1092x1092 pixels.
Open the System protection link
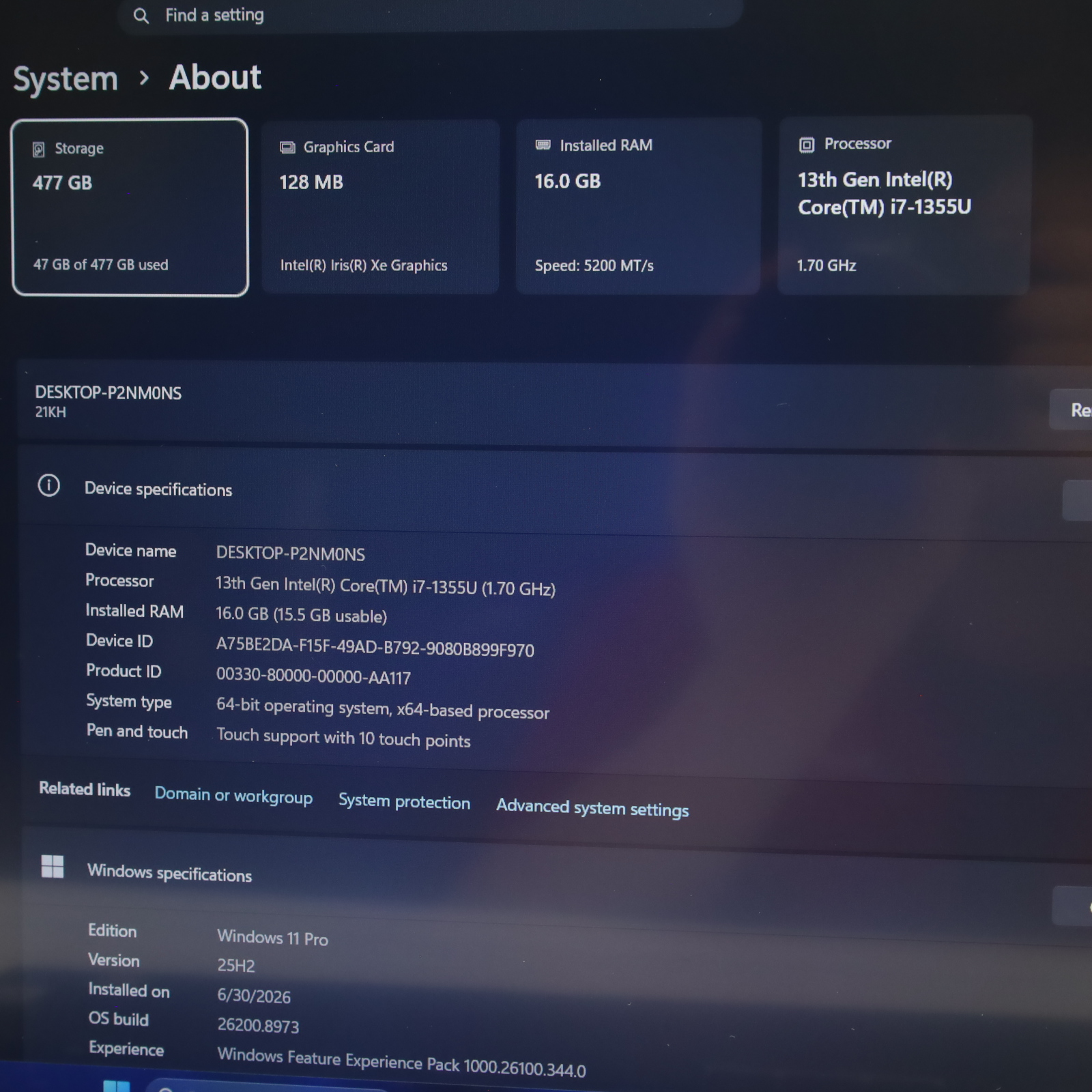[x=404, y=801]
